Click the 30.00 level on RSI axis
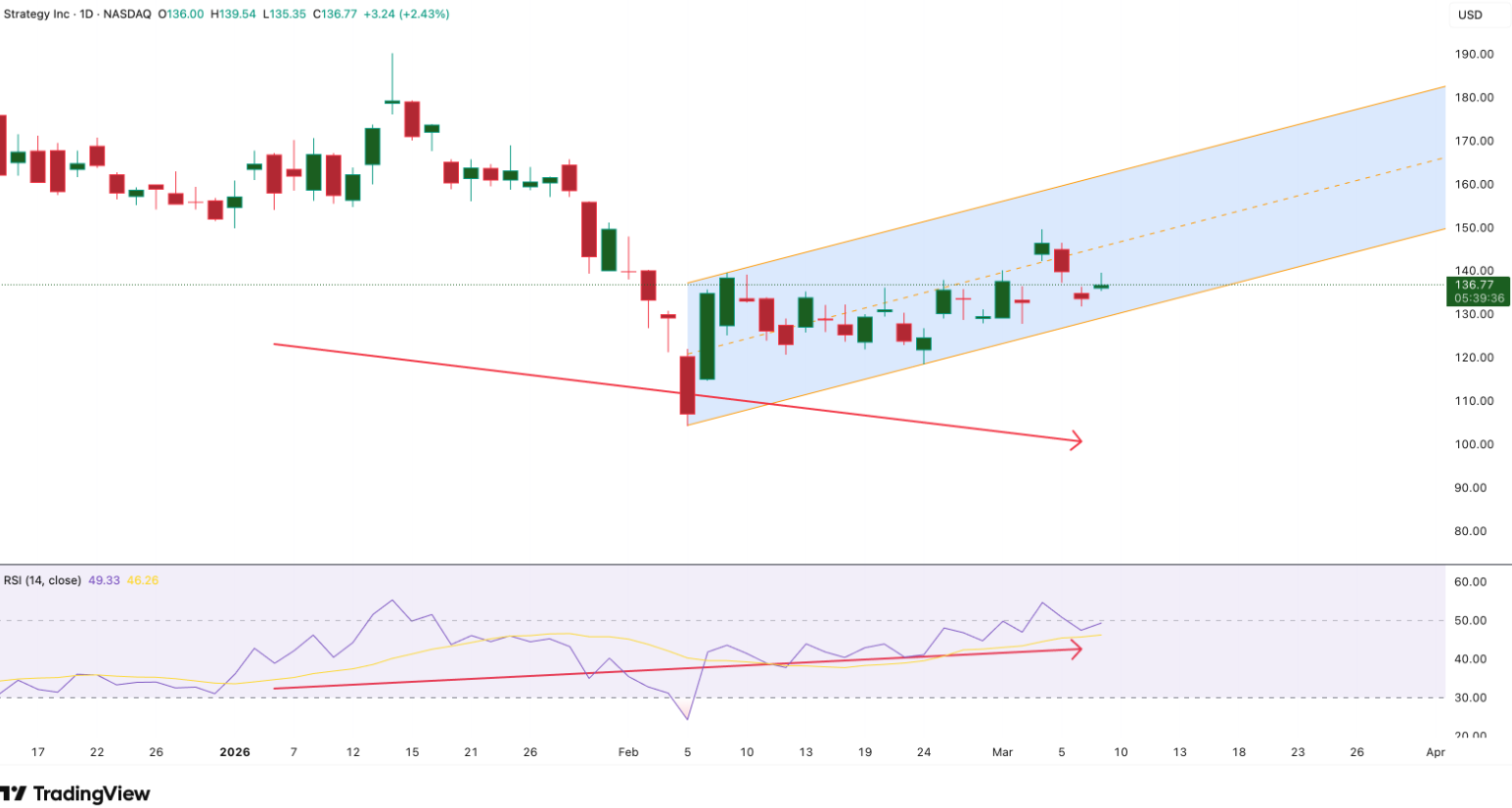The height and width of the screenshot is (808, 1512). [x=1471, y=697]
